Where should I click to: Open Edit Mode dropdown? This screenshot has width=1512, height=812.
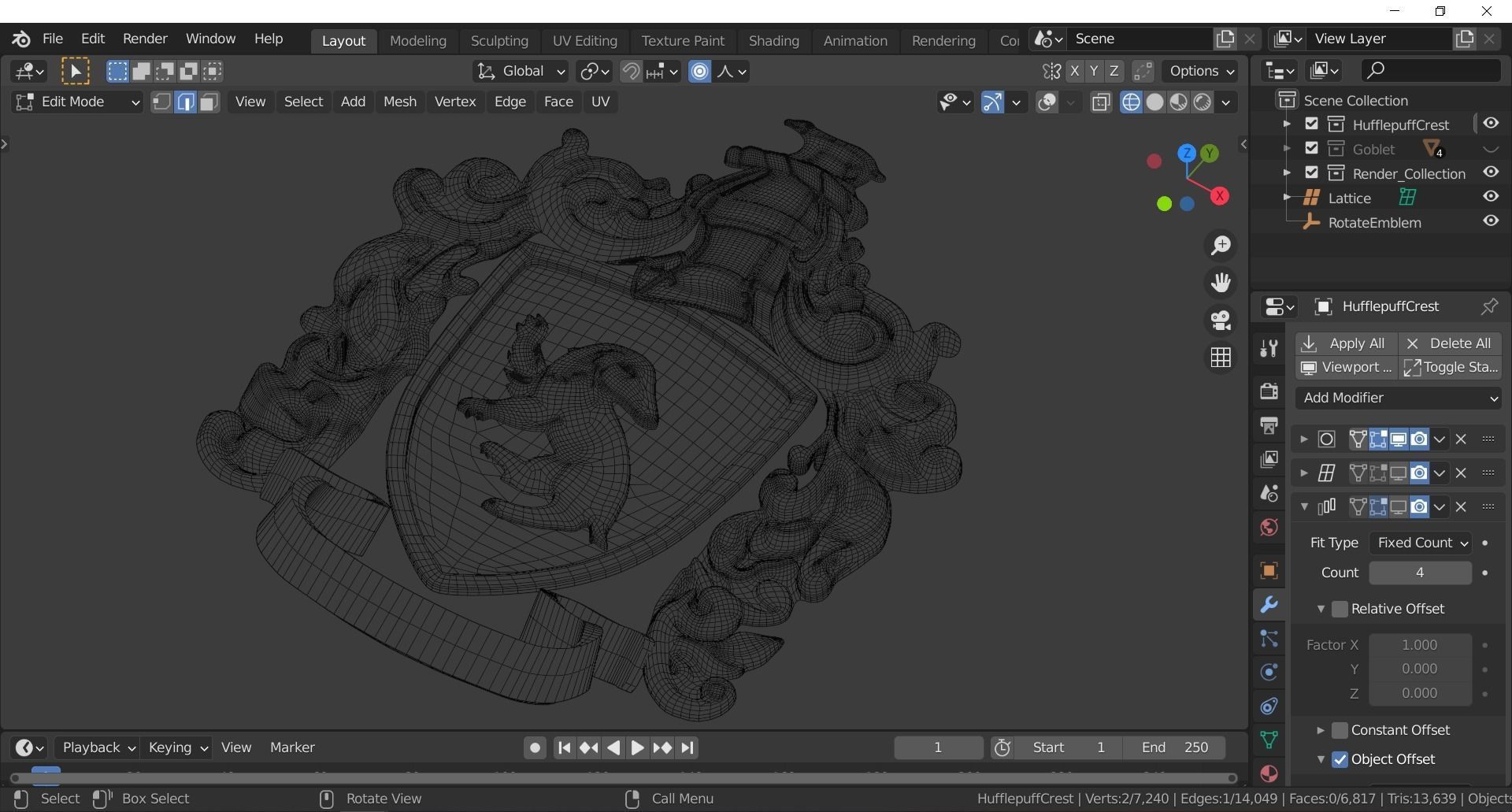coord(77,102)
